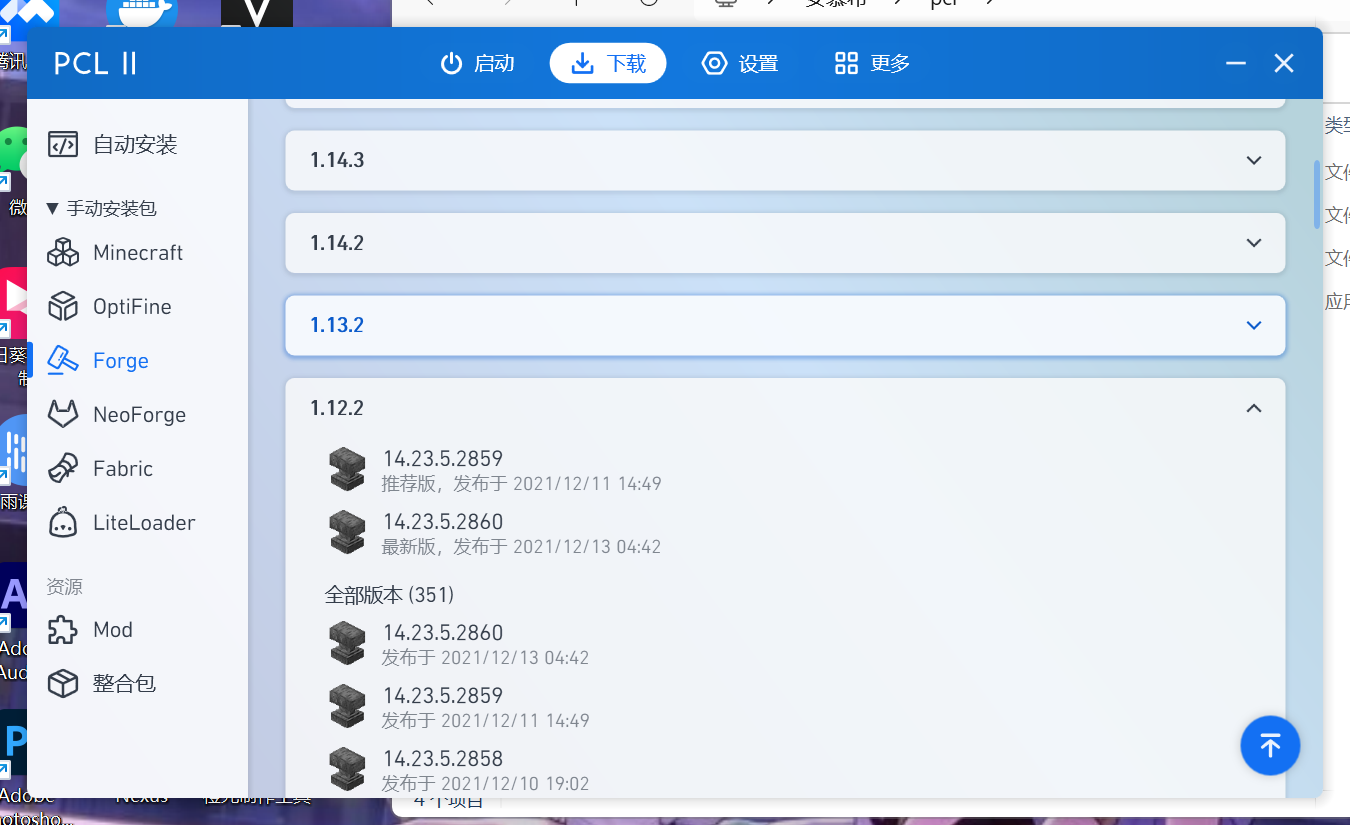The image size is (1350, 825).
Task: Switch to the 更多 tab
Action: pos(872,64)
